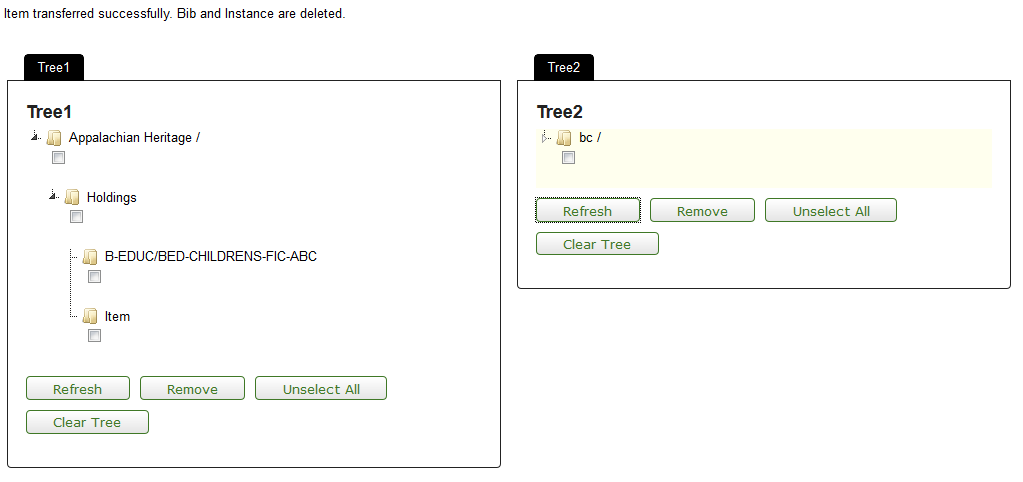1023x482 pixels.
Task: Check the Item node checkbox
Action: point(95,336)
